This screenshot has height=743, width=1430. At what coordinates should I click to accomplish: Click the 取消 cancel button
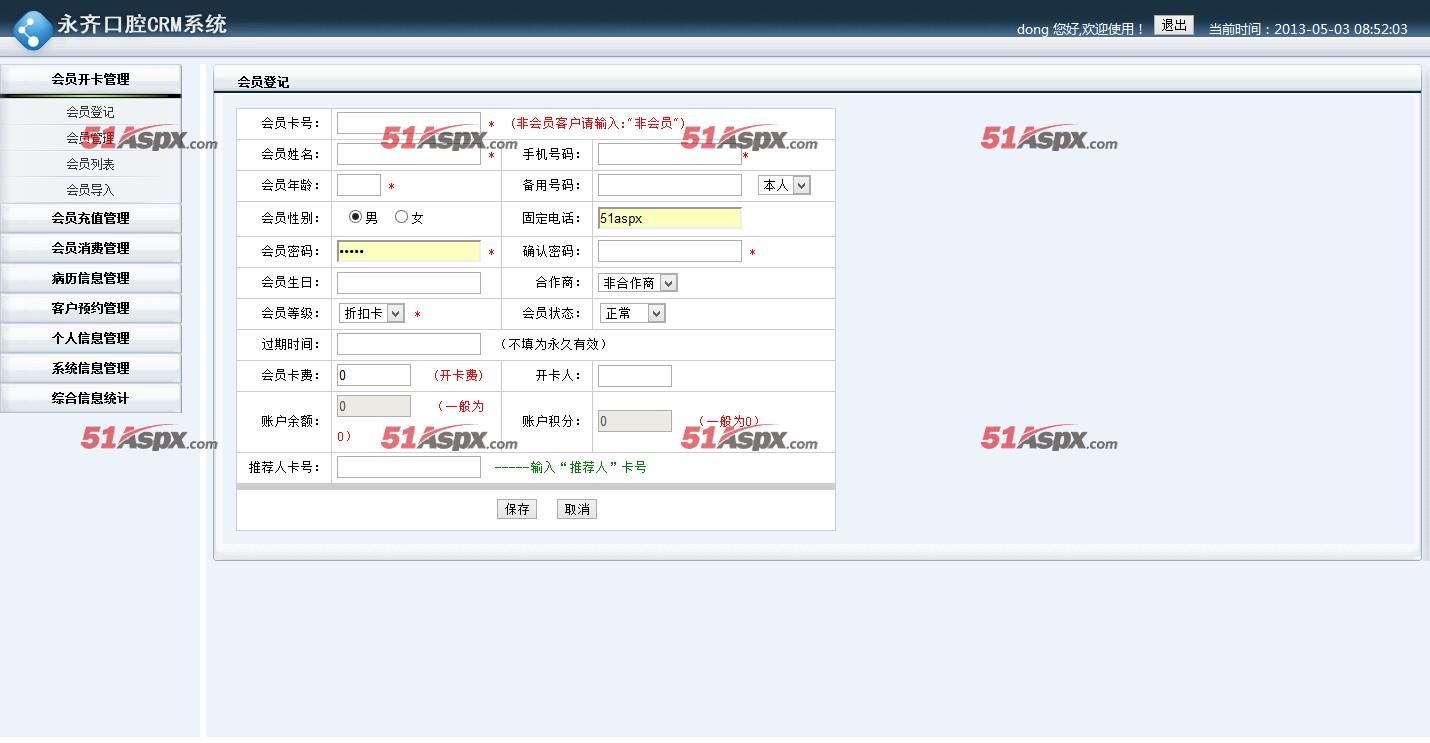[577, 509]
